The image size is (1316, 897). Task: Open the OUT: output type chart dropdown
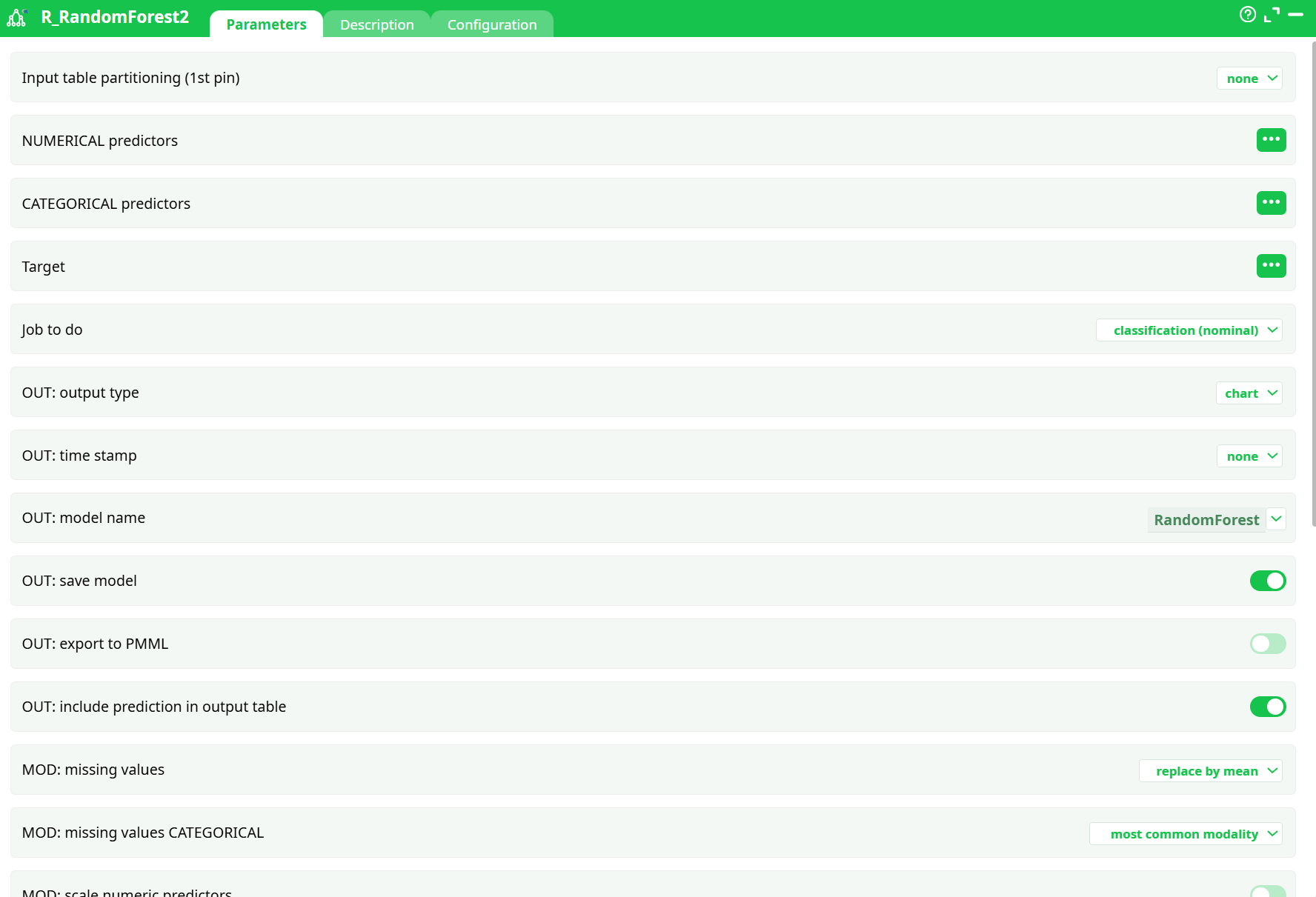point(1249,393)
